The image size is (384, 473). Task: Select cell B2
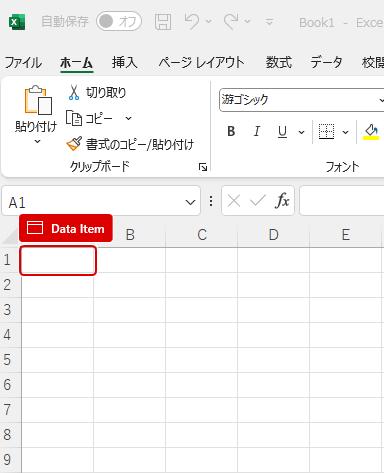[130, 285]
